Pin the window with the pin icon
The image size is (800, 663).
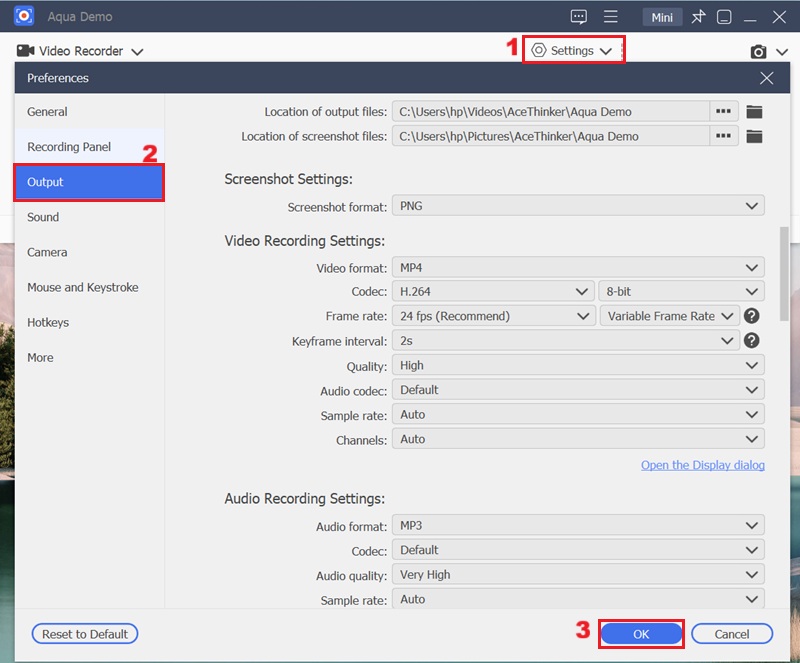(x=698, y=16)
